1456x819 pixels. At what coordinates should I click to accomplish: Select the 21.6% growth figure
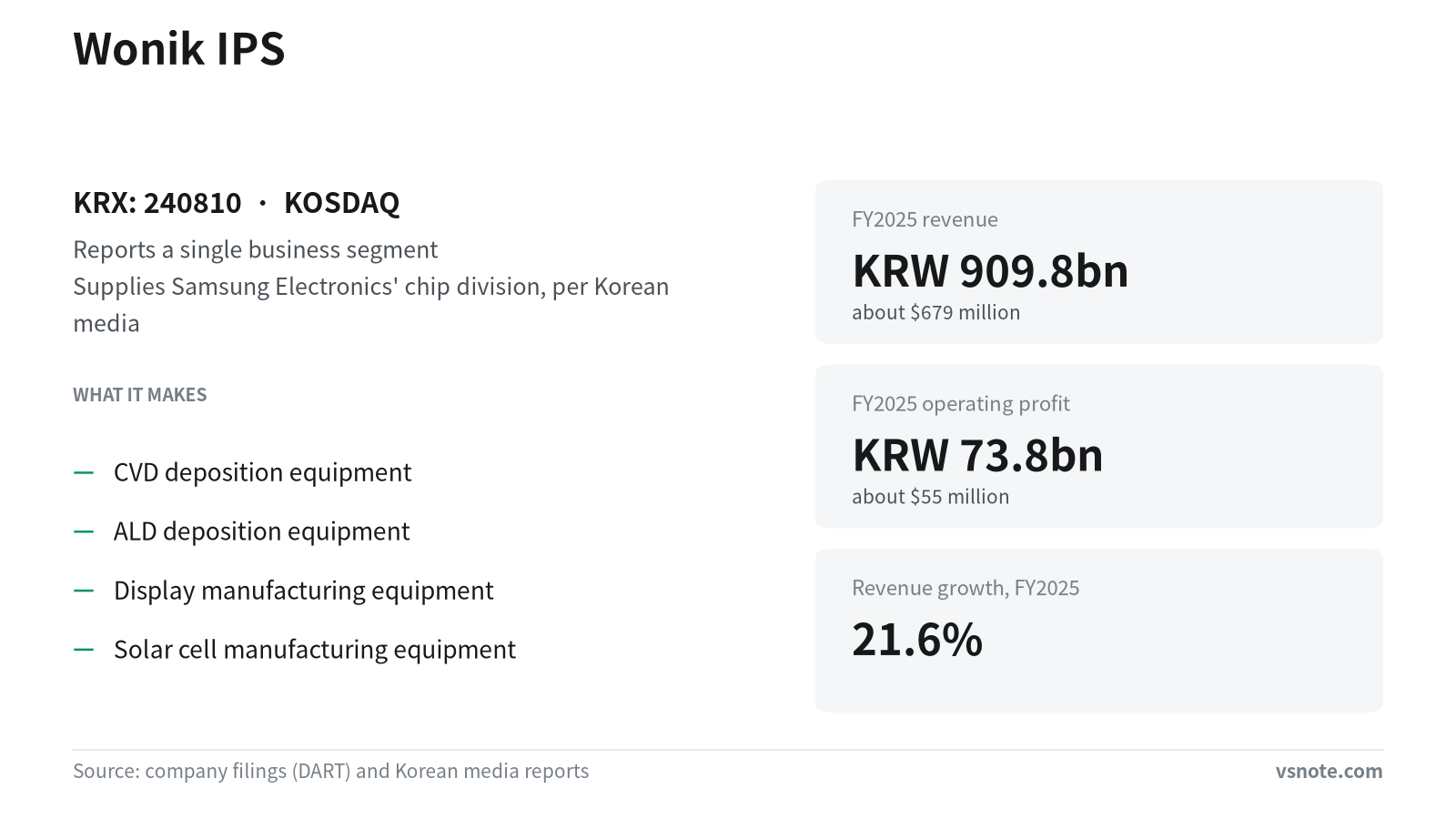(917, 640)
